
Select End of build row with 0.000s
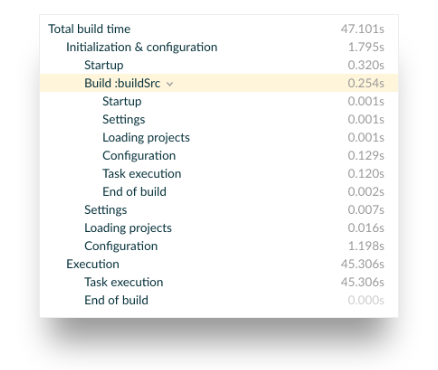click(219, 300)
